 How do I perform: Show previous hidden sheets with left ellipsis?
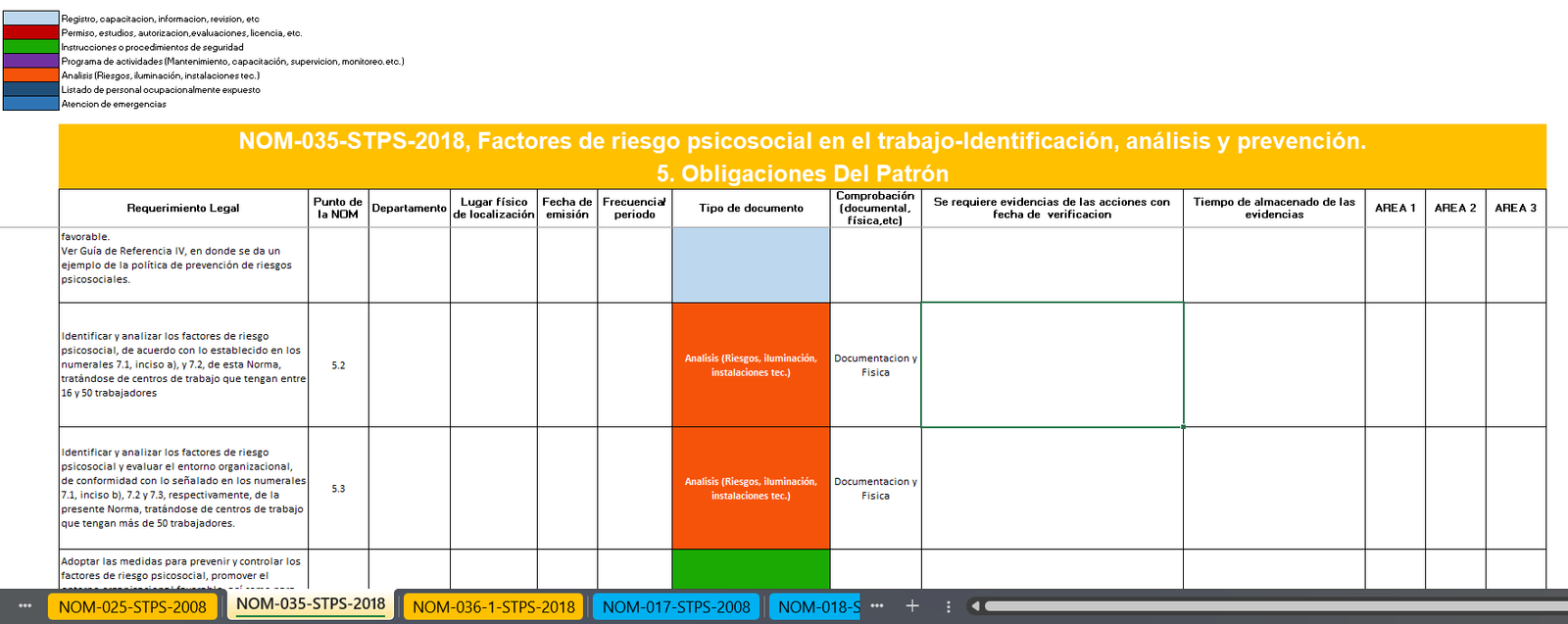tap(25, 606)
